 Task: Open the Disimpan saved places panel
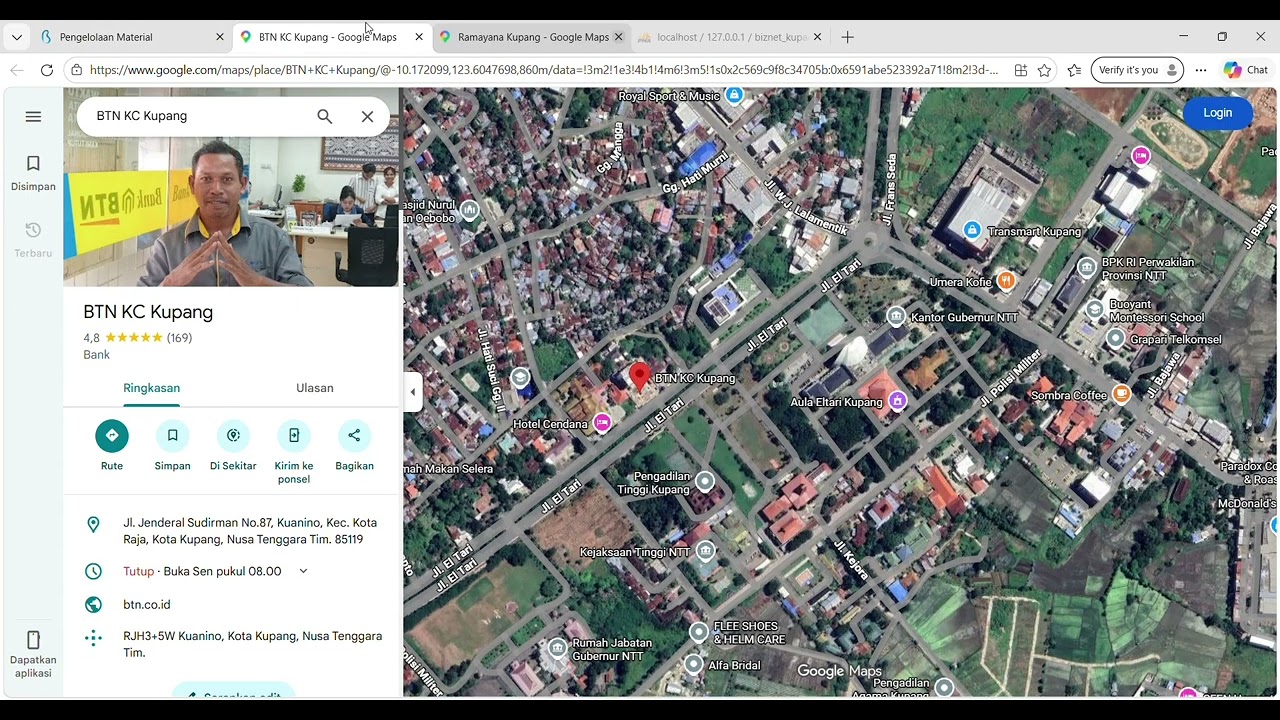coord(33,173)
